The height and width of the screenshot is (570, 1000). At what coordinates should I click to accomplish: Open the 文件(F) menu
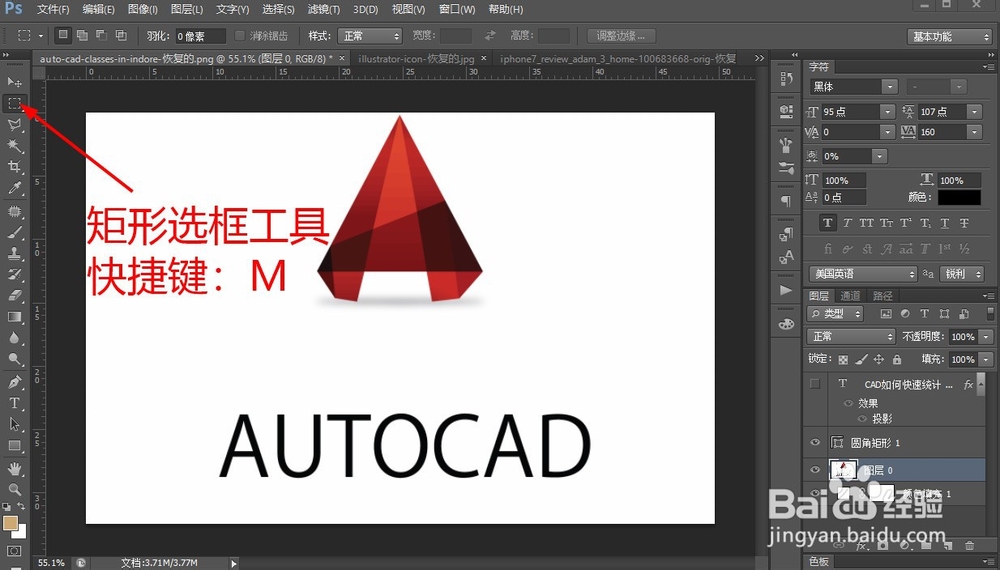52,10
